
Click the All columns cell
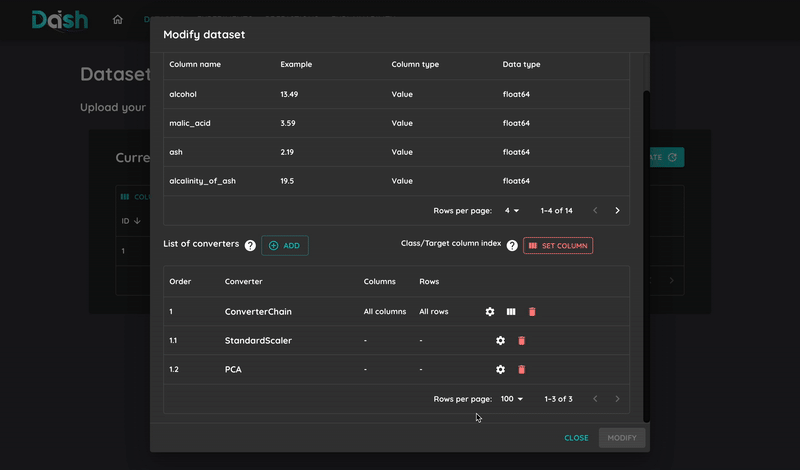[x=385, y=311]
